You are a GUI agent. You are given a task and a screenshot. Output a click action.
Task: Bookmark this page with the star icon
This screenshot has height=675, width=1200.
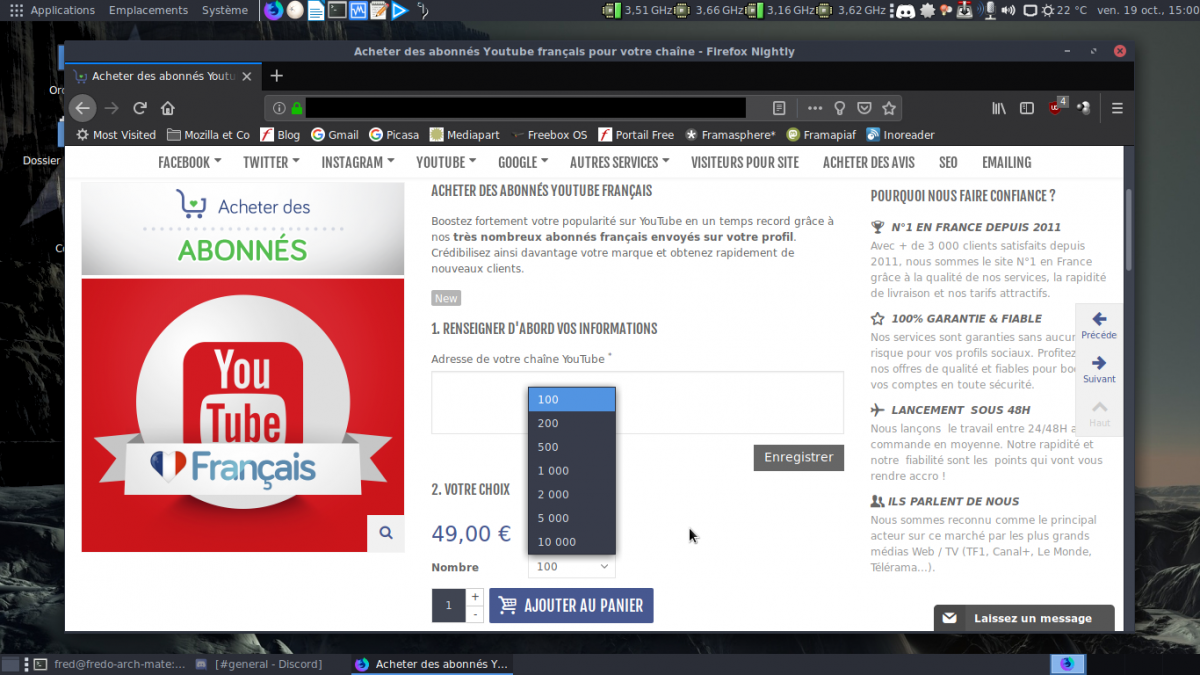click(889, 108)
